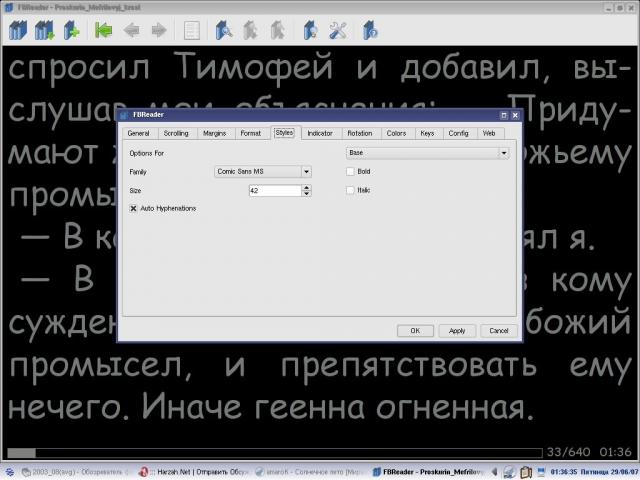Click the Apply button

click(x=457, y=331)
